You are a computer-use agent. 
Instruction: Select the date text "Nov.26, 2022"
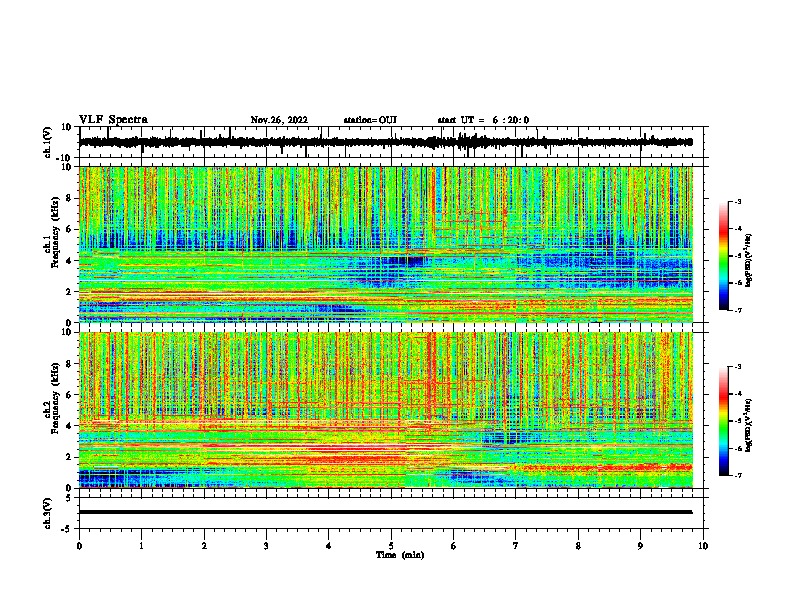279,120
